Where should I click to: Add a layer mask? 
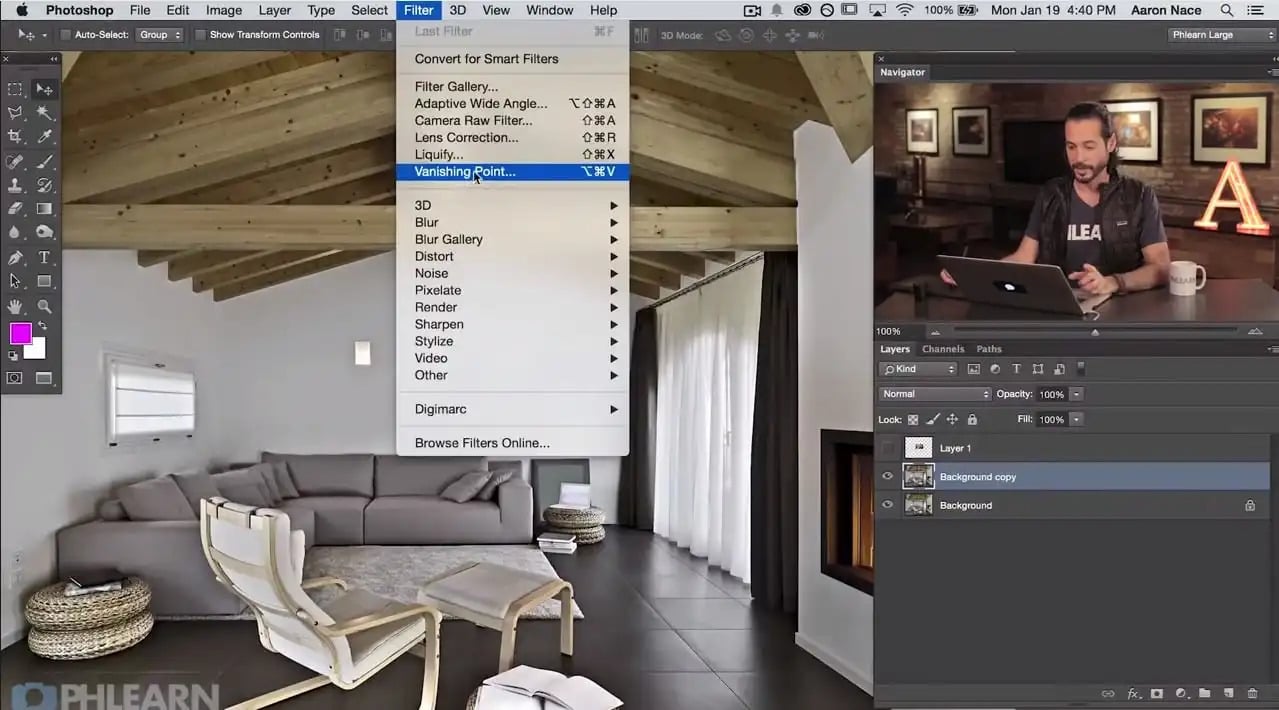point(1157,693)
